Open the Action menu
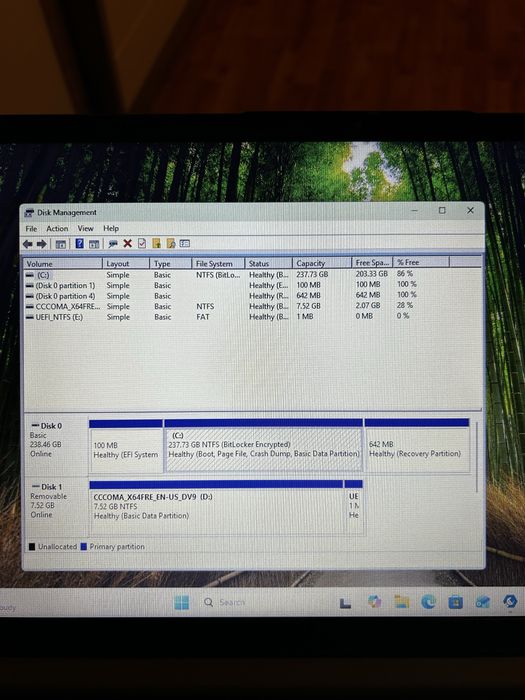Viewport: 525px width, 700px height. (x=57, y=229)
